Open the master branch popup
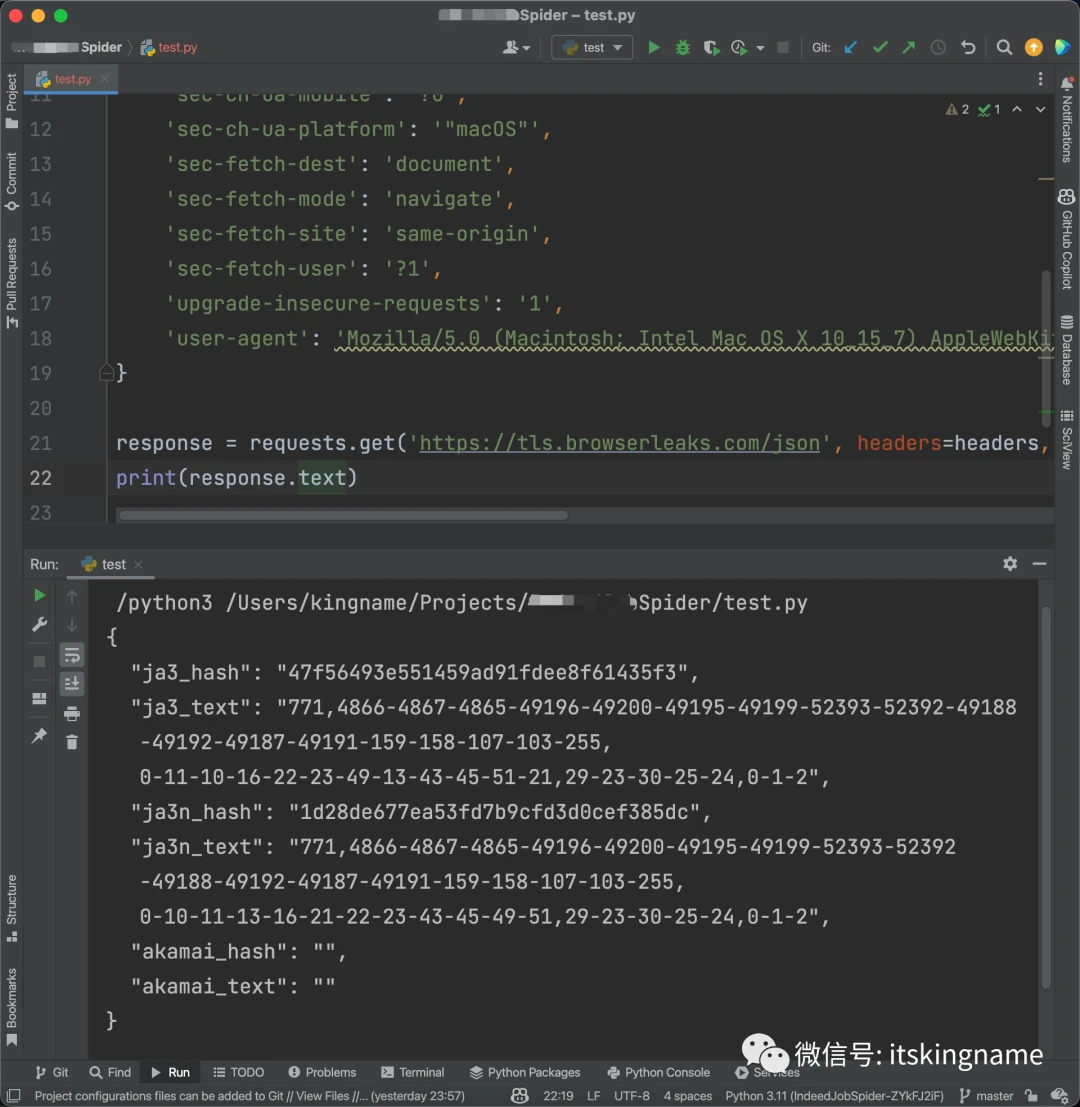The width and height of the screenshot is (1080, 1107). click(x=987, y=1095)
